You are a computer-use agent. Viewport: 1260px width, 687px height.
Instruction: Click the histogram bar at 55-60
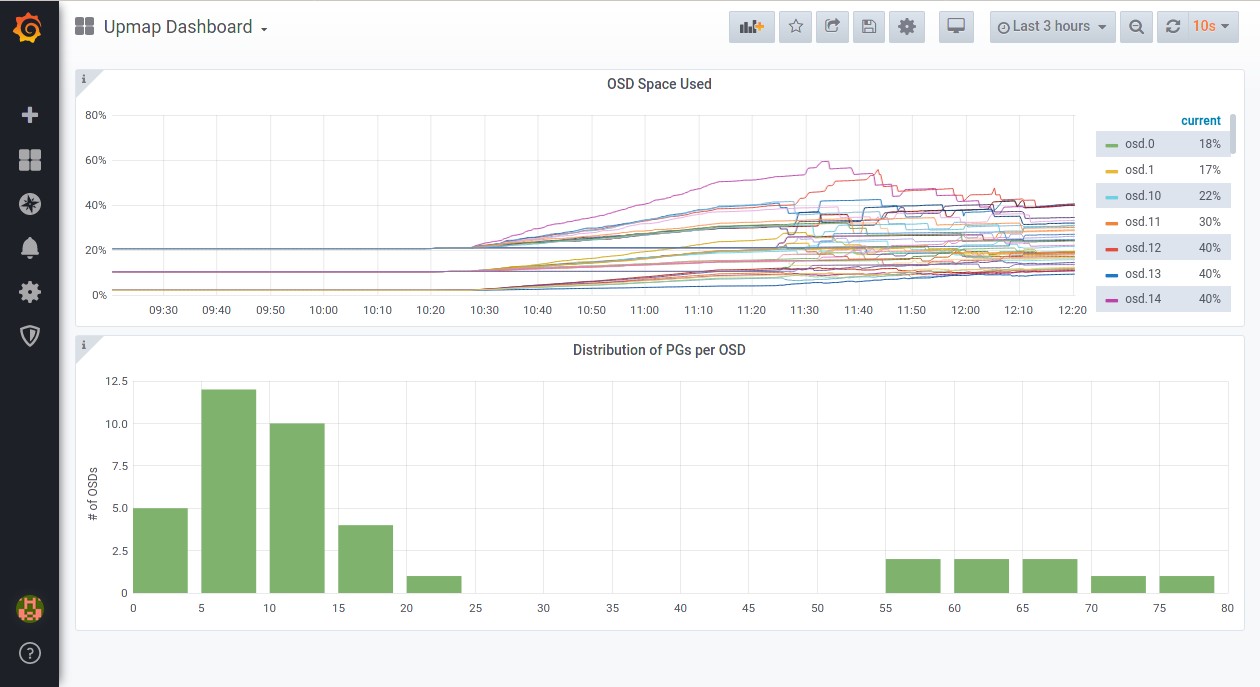click(x=913, y=576)
